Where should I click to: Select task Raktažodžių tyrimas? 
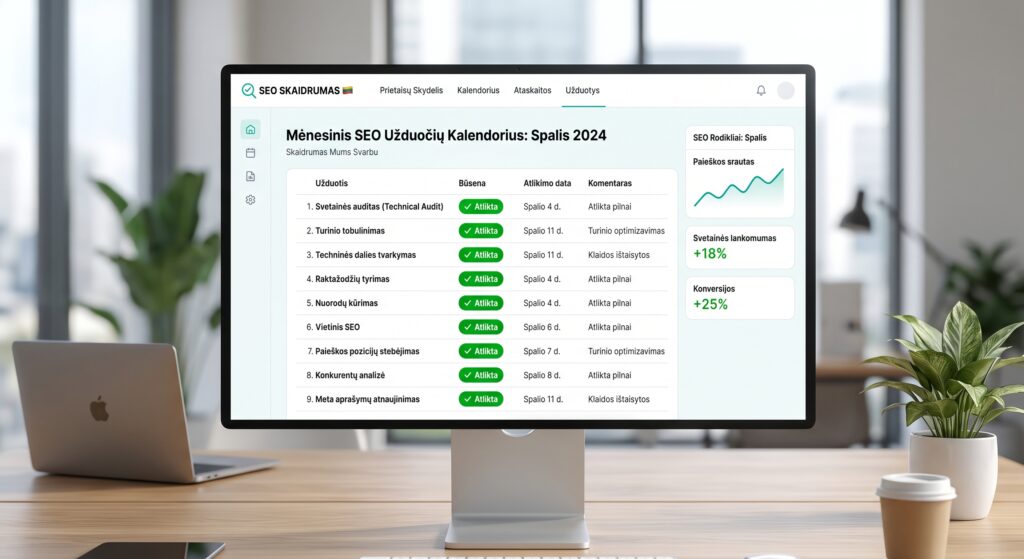click(x=352, y=279)
